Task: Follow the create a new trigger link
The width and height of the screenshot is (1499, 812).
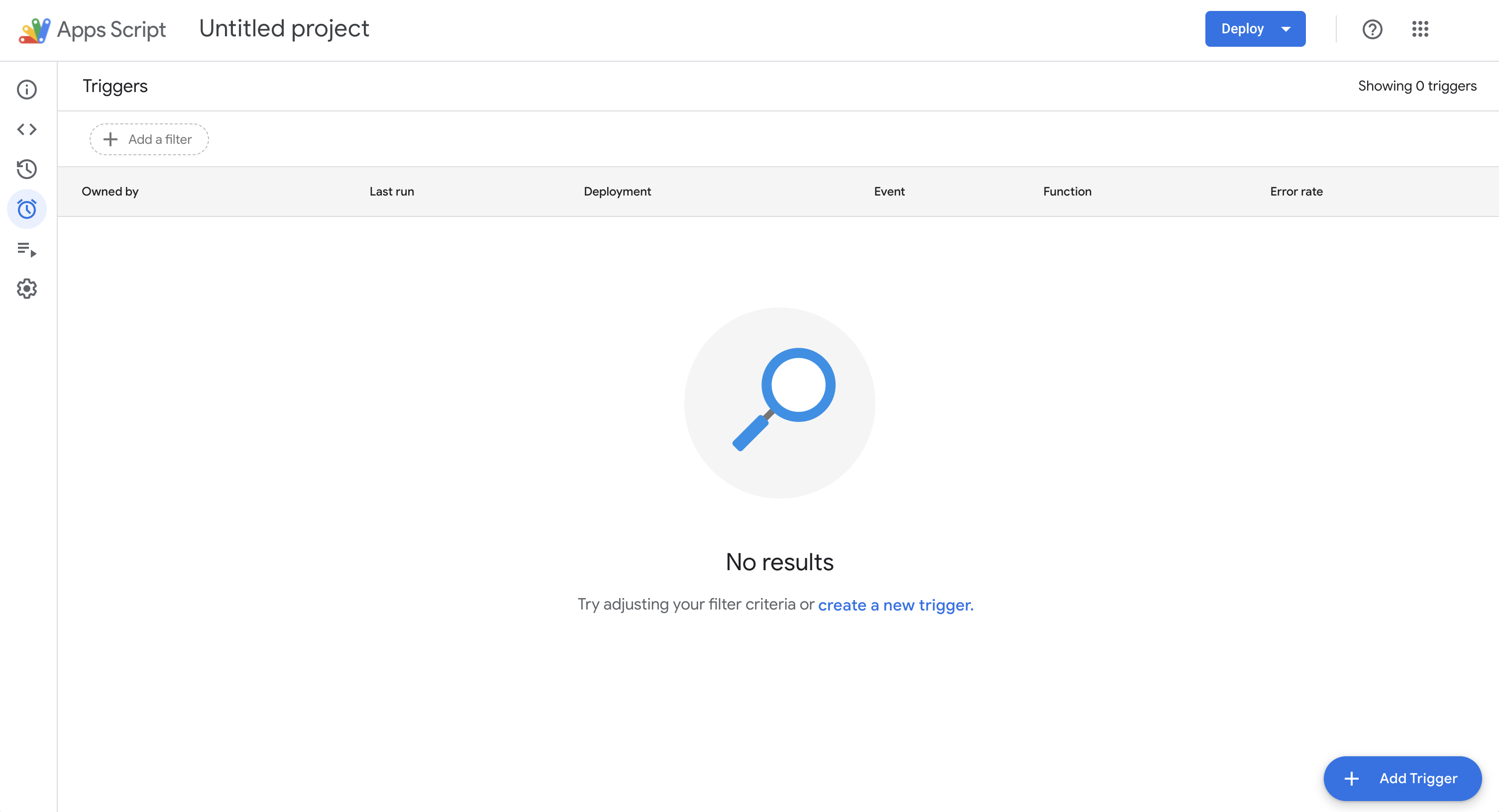Action: 895,605
